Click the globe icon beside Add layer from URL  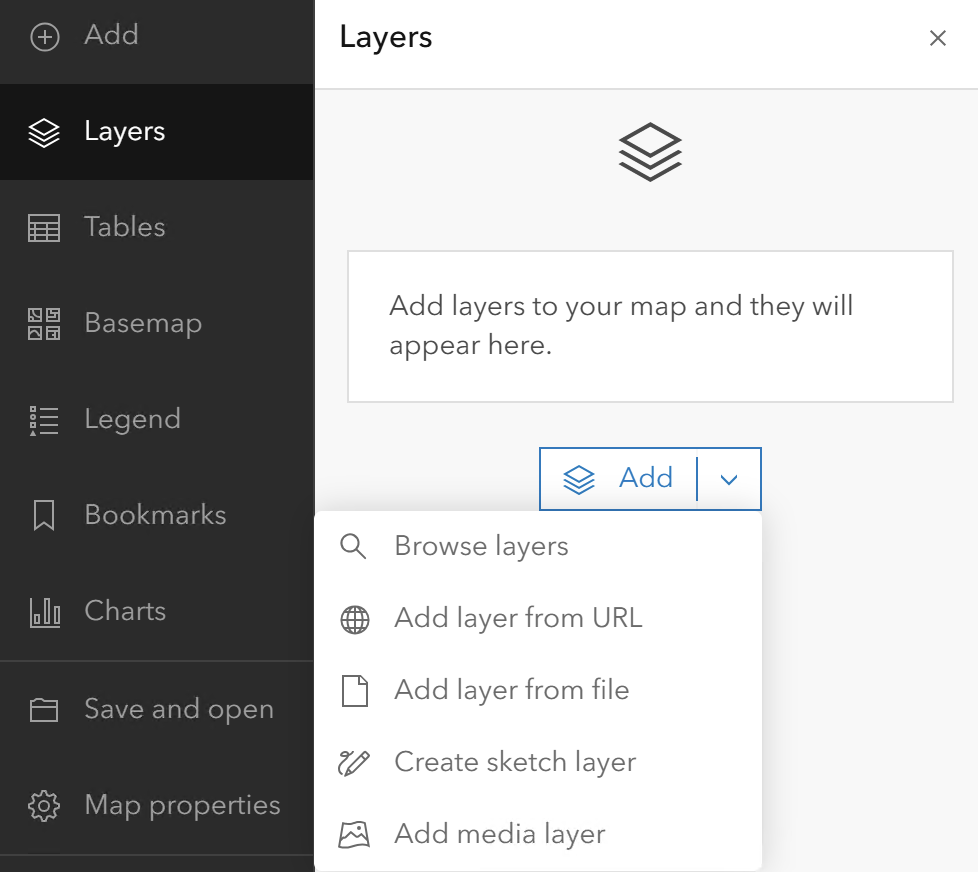355,620
